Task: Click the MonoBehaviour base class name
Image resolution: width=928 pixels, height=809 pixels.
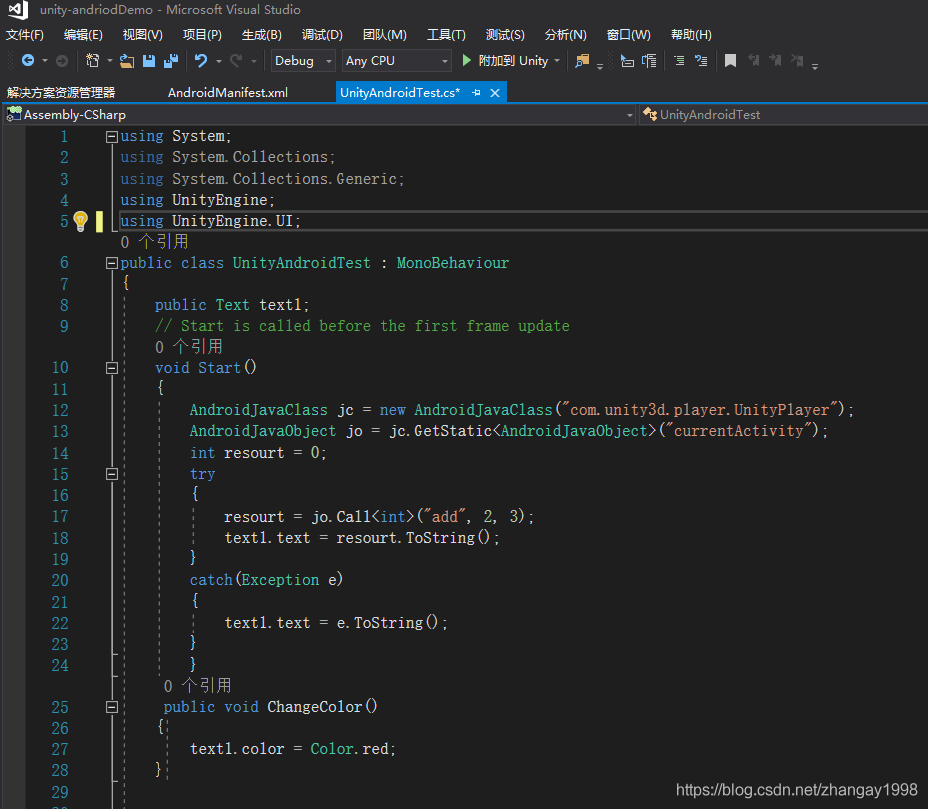Action: pyautogui.click(x=453, y=263)
